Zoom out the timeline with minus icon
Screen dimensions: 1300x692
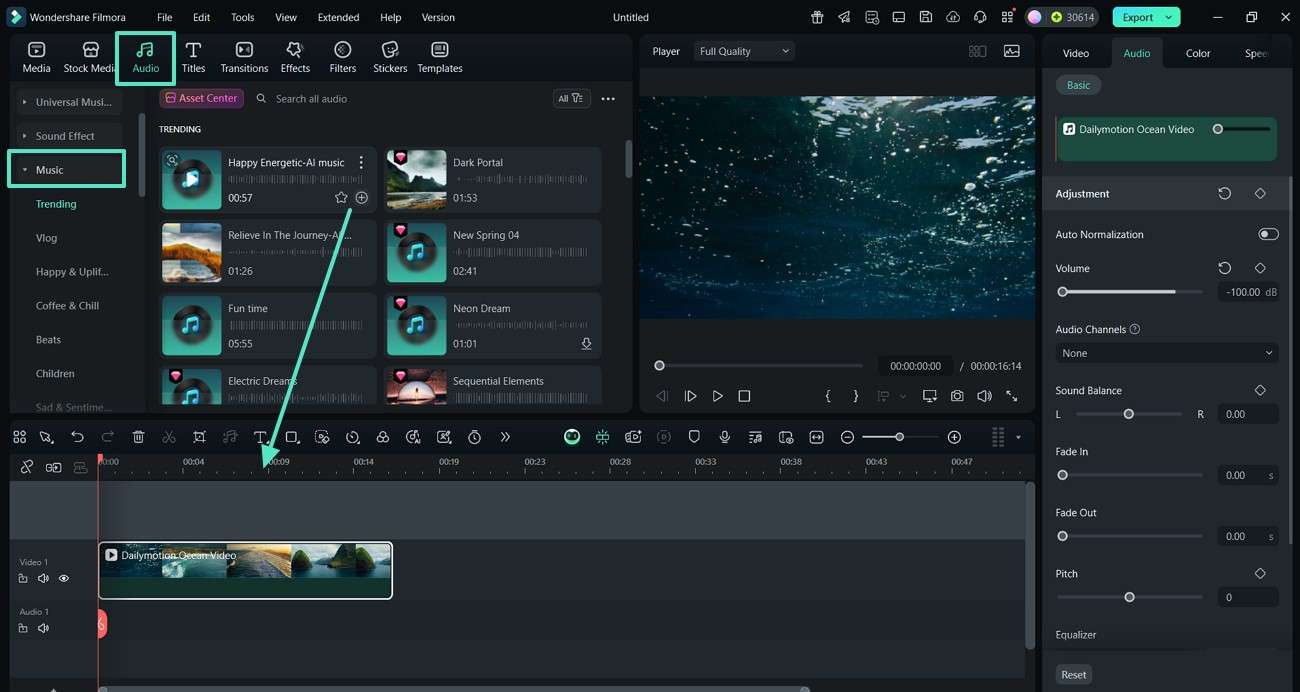[x=847, y=437]
